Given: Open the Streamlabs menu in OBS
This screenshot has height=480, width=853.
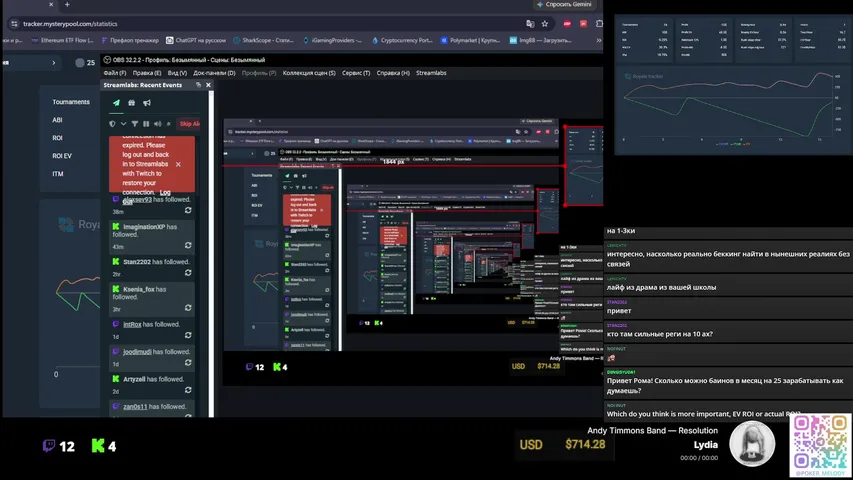Looking at the screenshot, I should click(x=431, y=73).
